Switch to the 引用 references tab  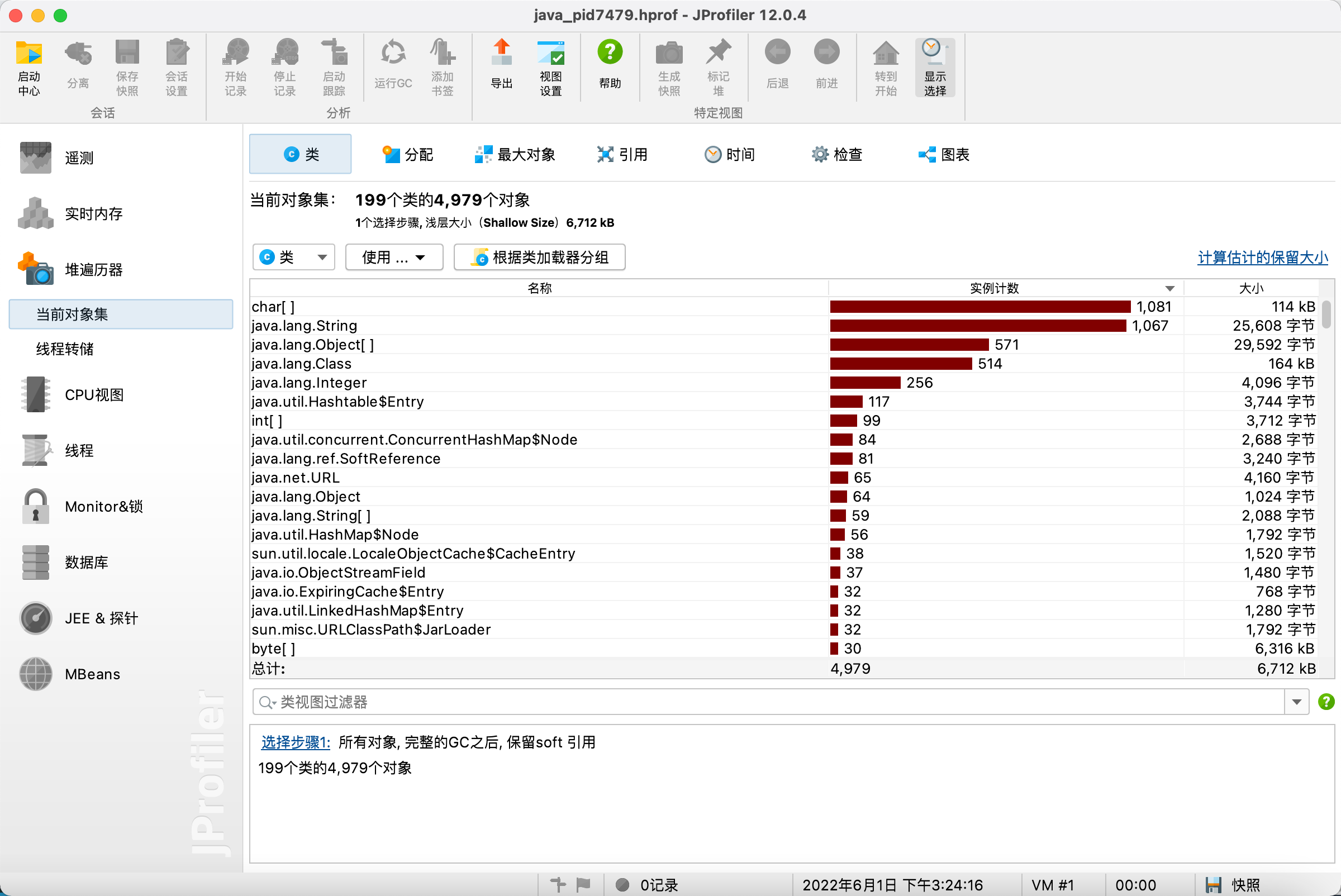pyautogui.click(x=622, y=154)
